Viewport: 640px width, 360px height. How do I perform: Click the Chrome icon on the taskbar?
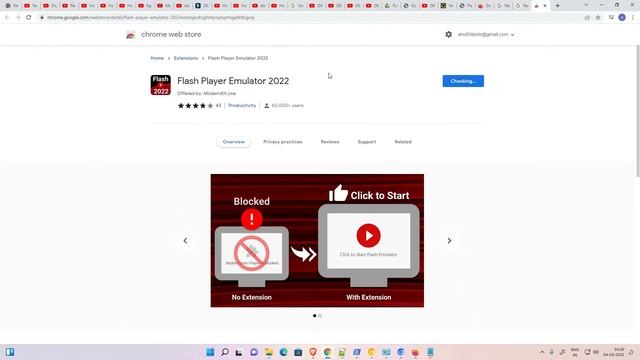point(327,352)
